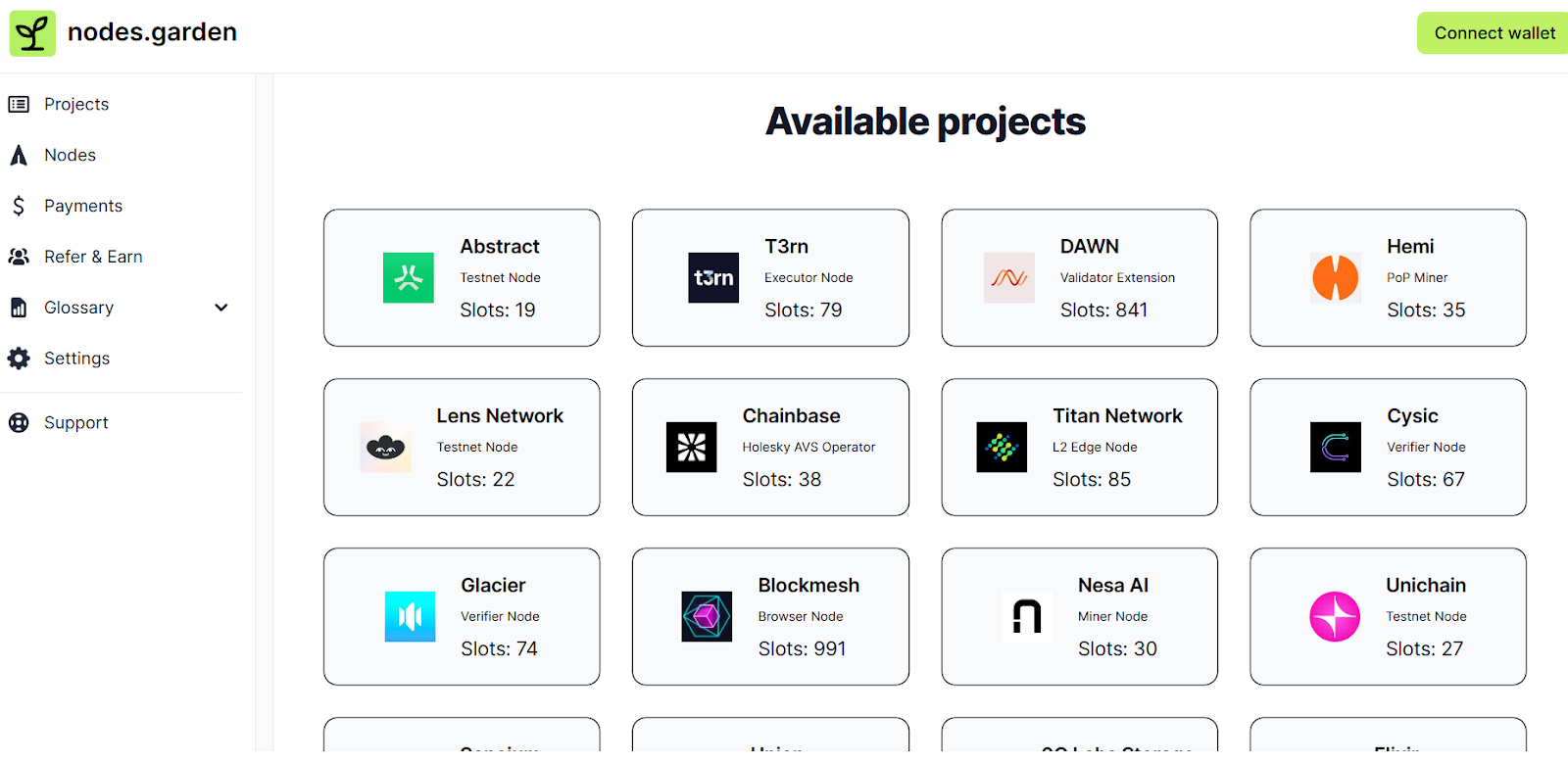Click the "PoP Miner" label
Viewport: 1568px width, 764px height.
click(1417, 278)
